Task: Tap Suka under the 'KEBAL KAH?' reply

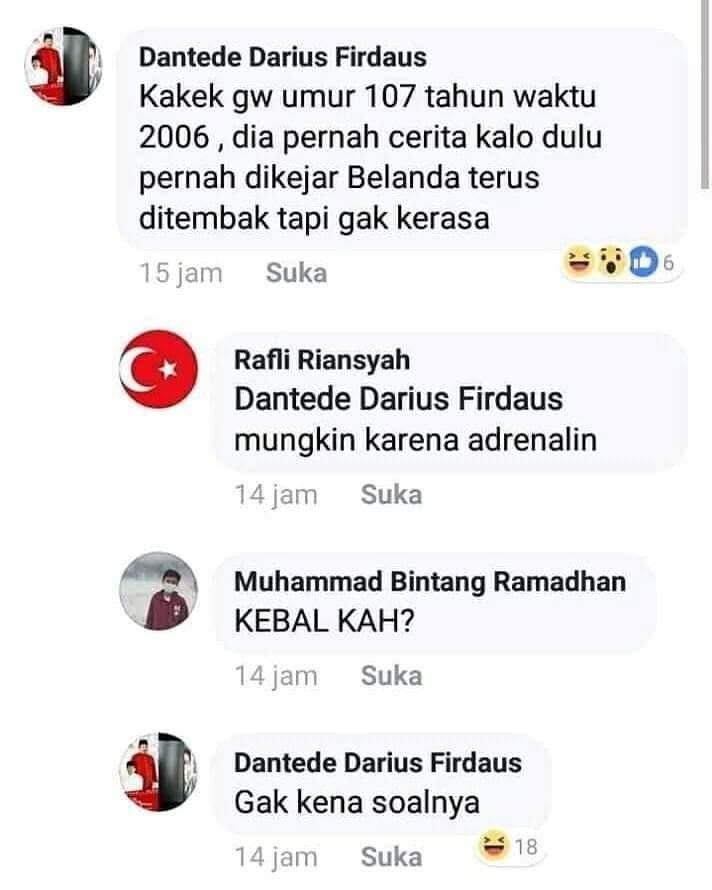Action: point(391,675)
